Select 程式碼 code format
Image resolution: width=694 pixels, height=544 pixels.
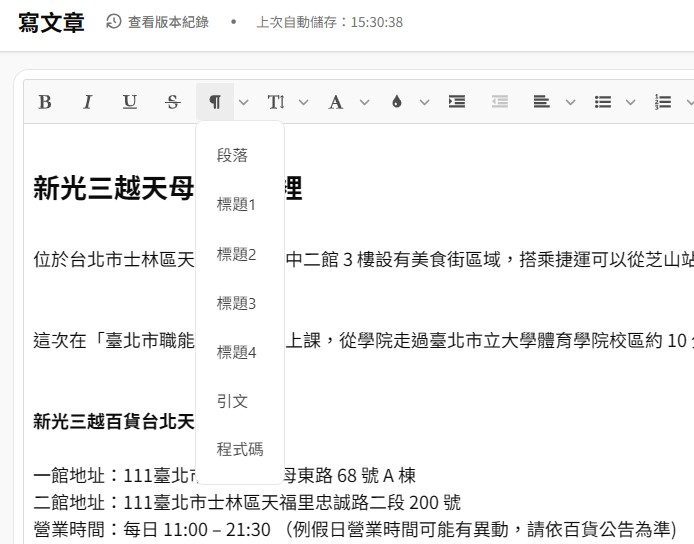point(239,449)
